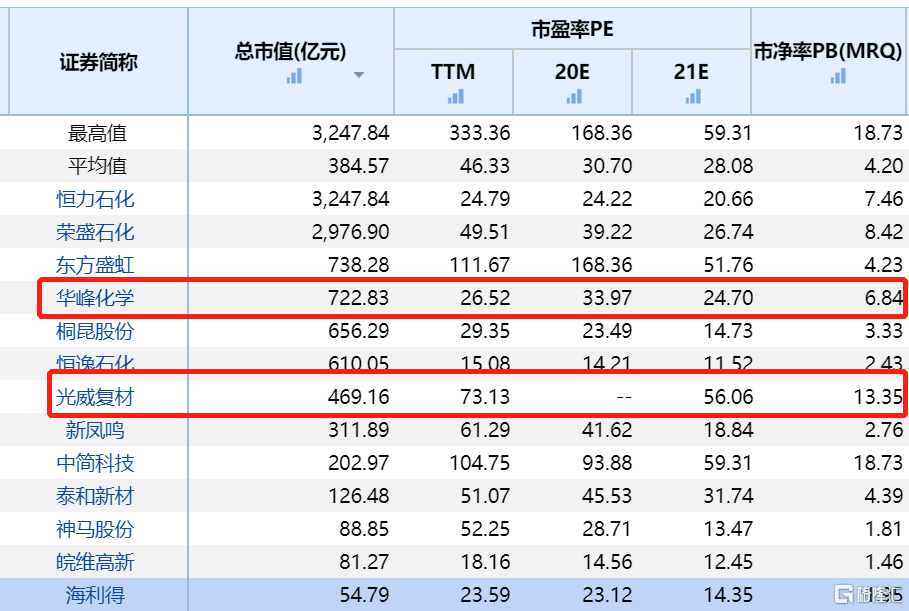Open the chart icon under 市净率PB(MRQ)
The image size is (909, 611).
coord(838,76)
